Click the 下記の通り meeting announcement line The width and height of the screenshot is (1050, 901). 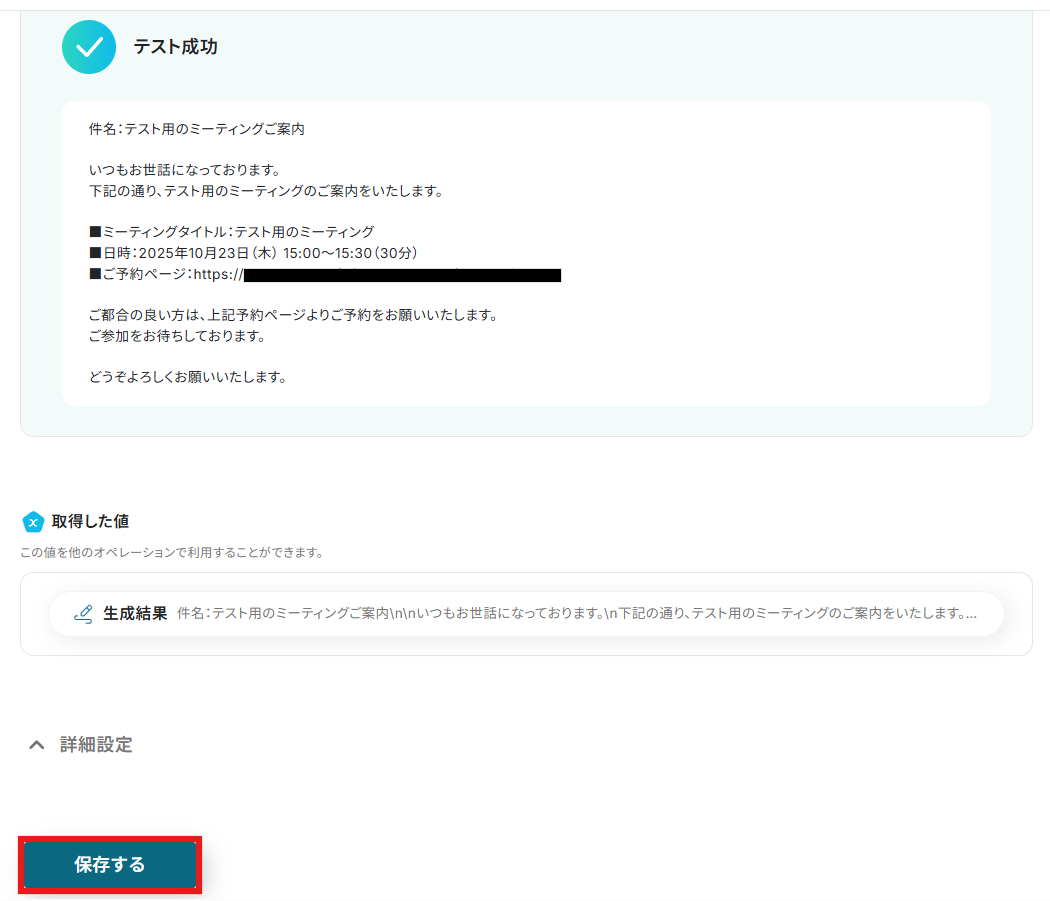(x=267, y=191)
